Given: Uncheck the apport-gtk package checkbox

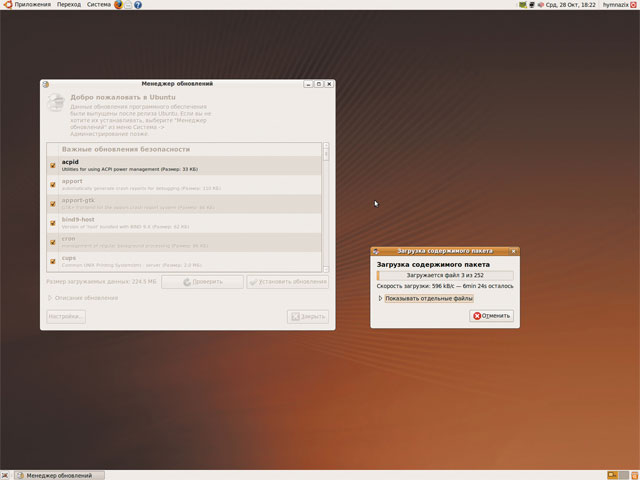Looking at the screenshot, I should (x=53, y=204).
